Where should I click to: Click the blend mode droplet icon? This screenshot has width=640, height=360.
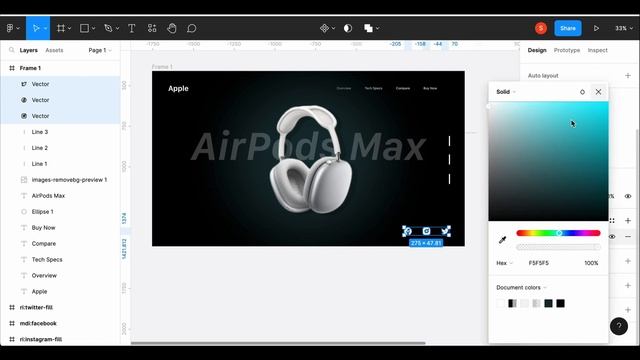pyautogui.click(x=582, y=92)
